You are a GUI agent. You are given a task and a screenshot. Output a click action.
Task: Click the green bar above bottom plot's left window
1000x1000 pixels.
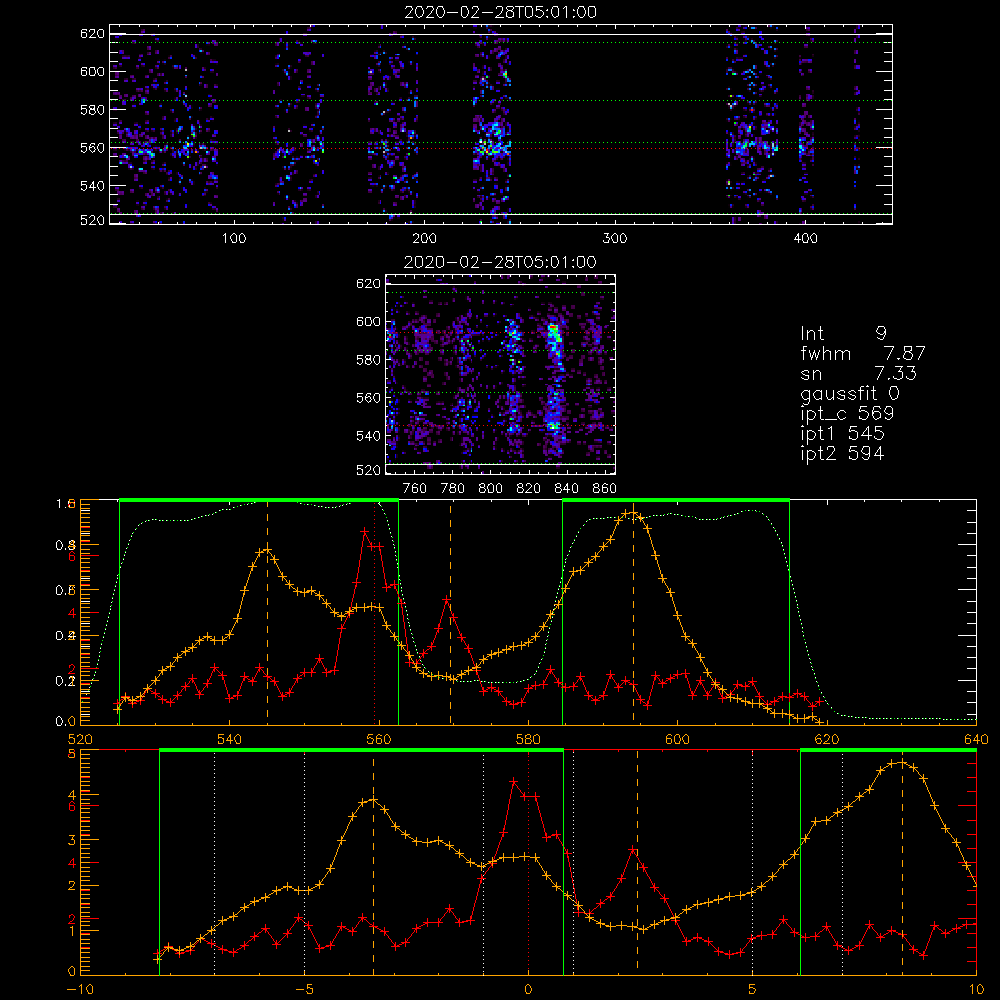pyautogui.click(x=361, y=751)
